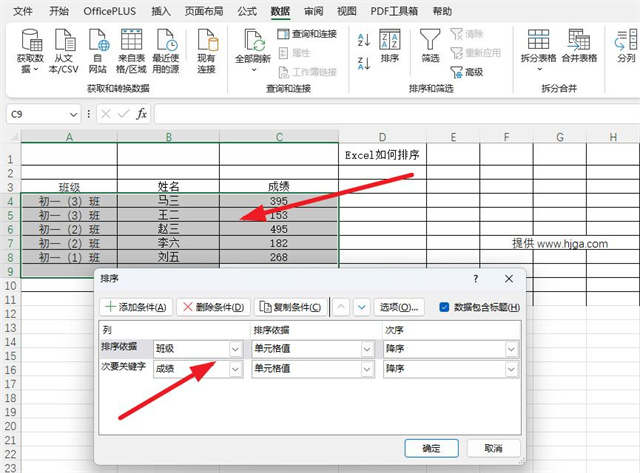Open 查询和连接 pane
The height and width of the screenshot is (473, 640).
tap(307, 34)
